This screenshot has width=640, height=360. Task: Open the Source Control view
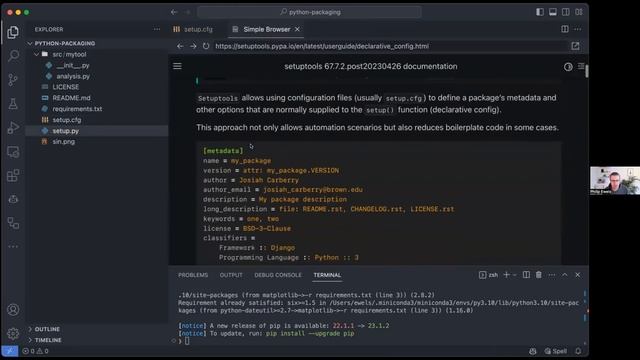tap(13, 80)
